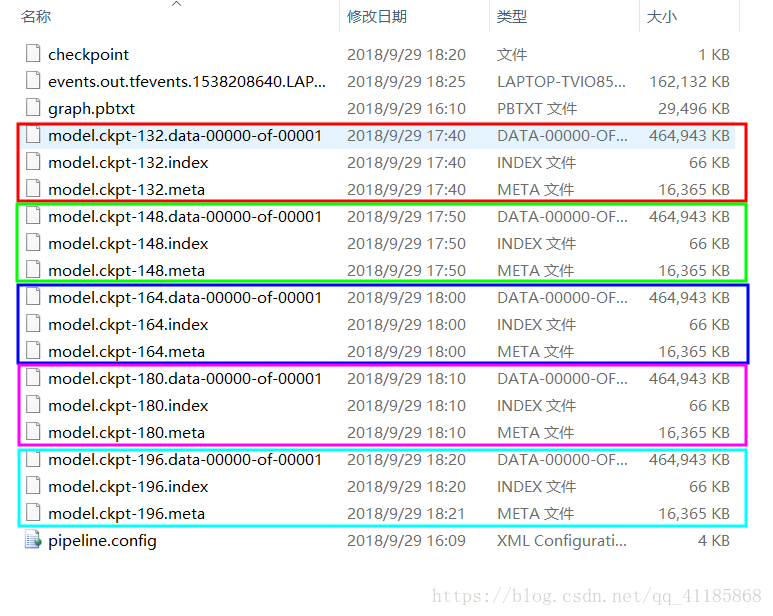This screenshot has height=616, width=773.
Task: Click the 2018/9/29 16:09 modified date
Action: click(x=406, y=541)
